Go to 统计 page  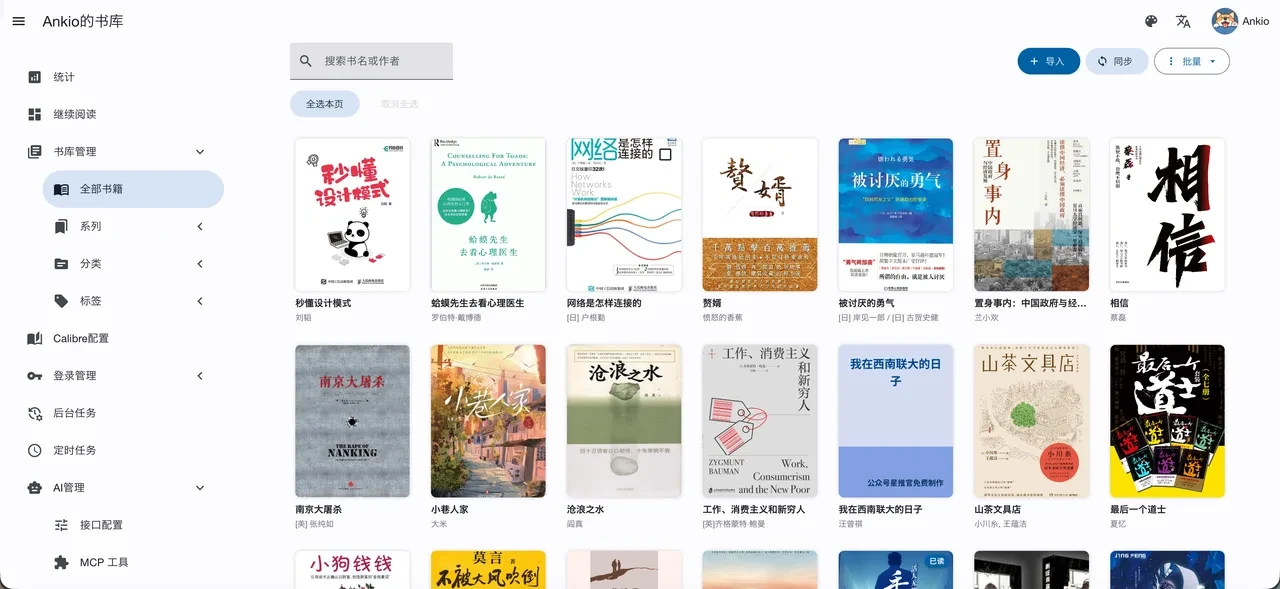pos(64,77)
